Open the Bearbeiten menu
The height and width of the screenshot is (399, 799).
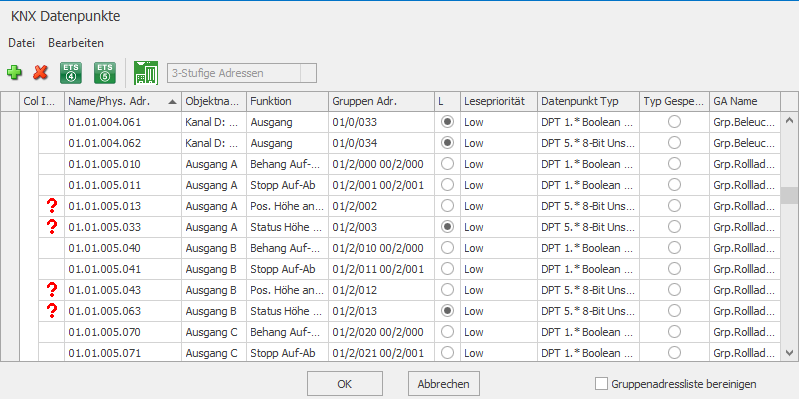point(76,43)
